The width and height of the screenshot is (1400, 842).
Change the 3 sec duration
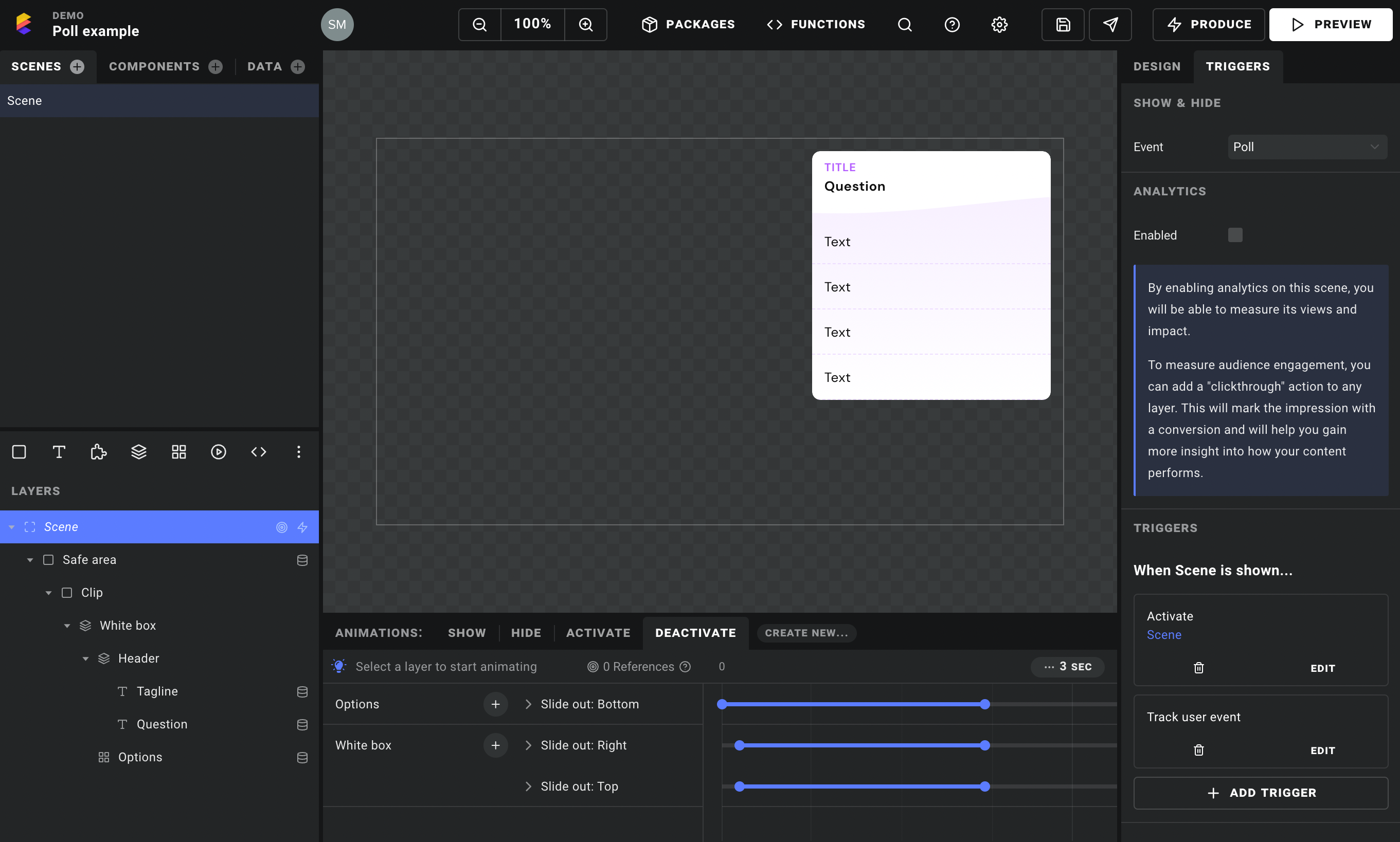1067,667
